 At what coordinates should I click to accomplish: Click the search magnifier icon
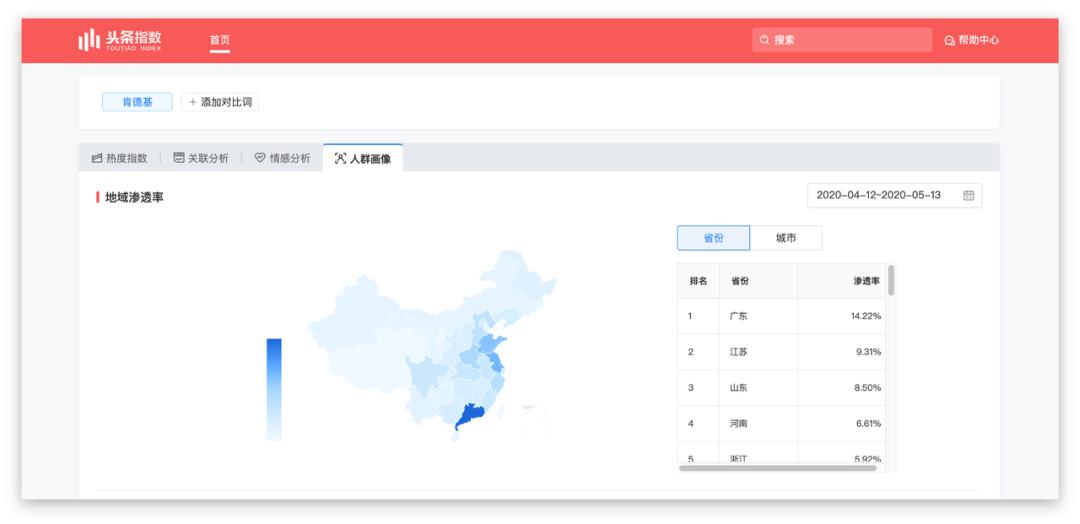point(765,40)
